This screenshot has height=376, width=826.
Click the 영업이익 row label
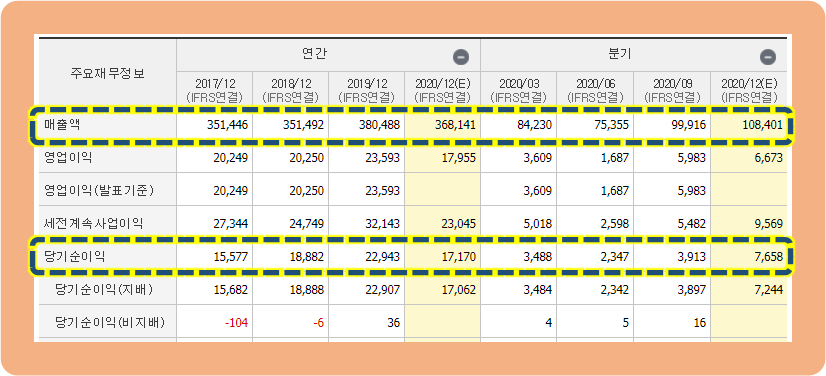pos(69,158)
